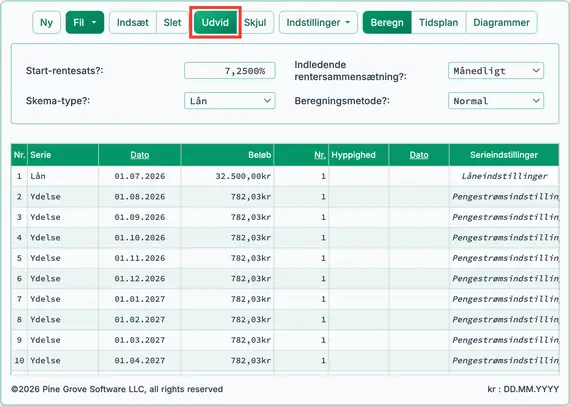
Task: Open the Indstillinger dropdown
Action: tap(318, 23)
